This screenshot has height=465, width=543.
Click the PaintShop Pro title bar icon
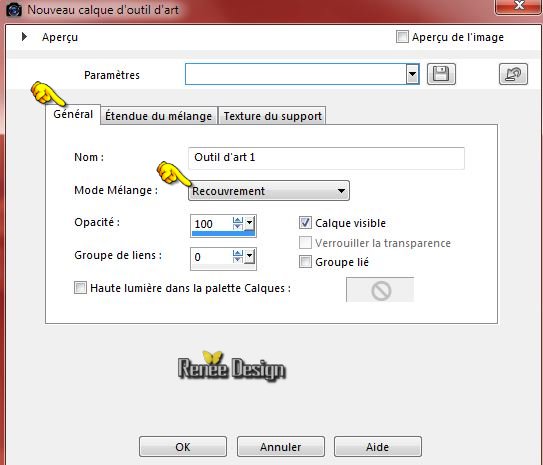click(x=14, y=9)
